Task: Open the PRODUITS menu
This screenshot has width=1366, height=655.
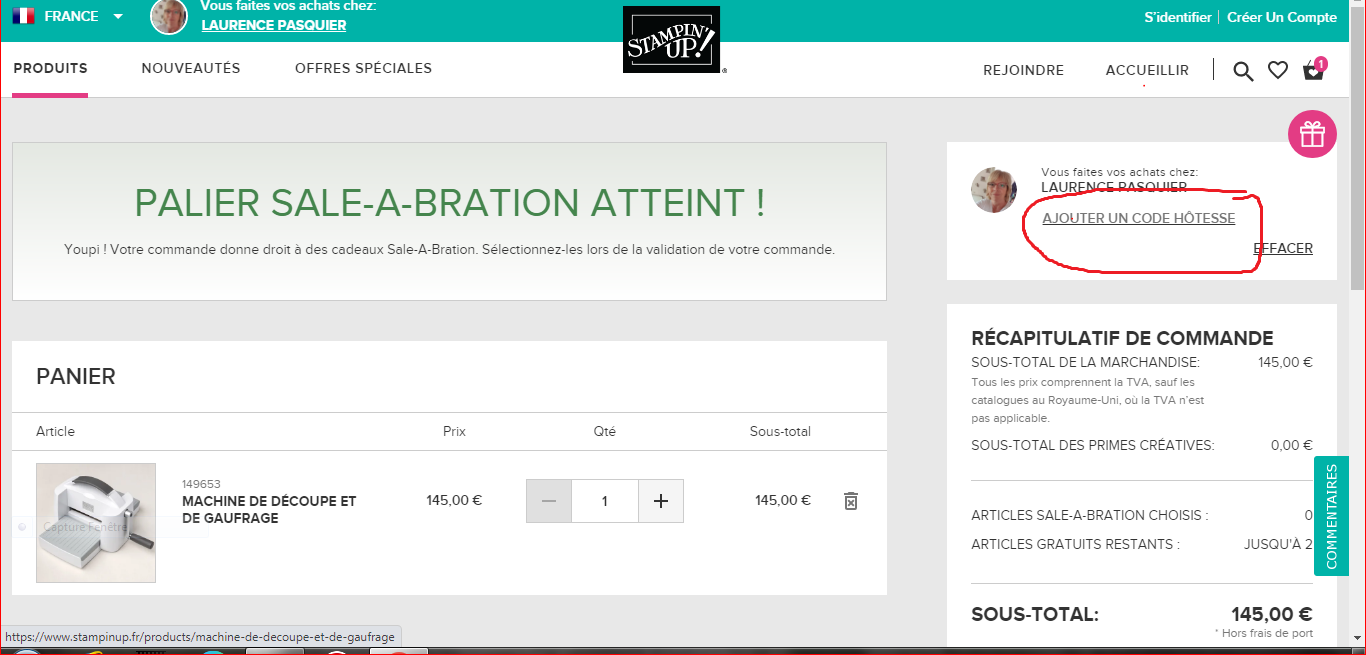Action: click(x=50, y=69)
